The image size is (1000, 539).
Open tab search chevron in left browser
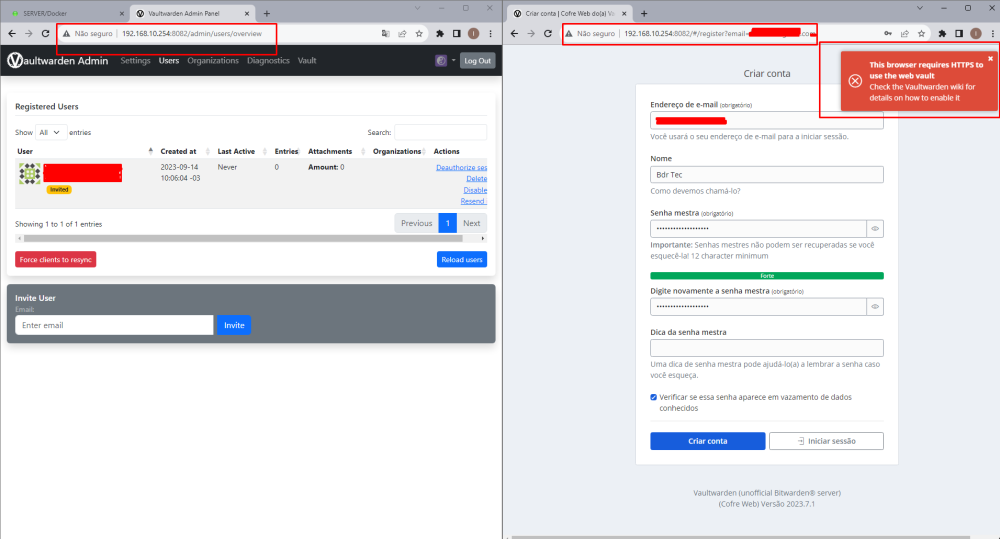click(x=418, y=8)
